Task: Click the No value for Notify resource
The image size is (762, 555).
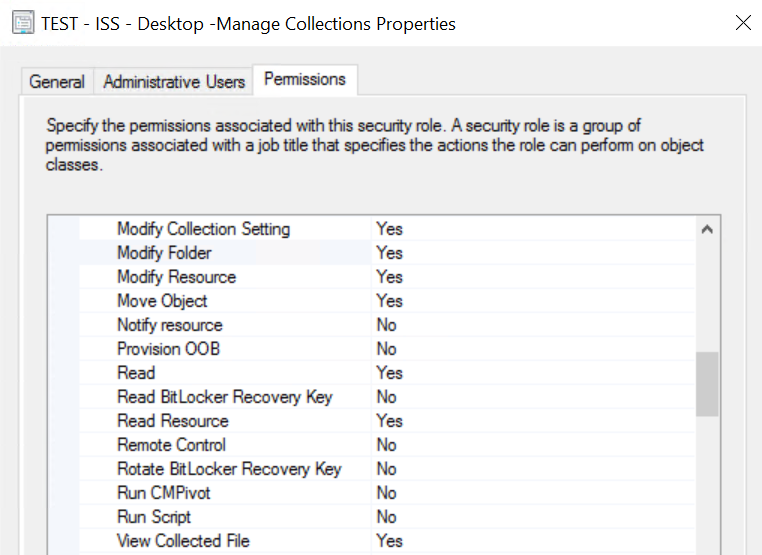Action: 387,325
